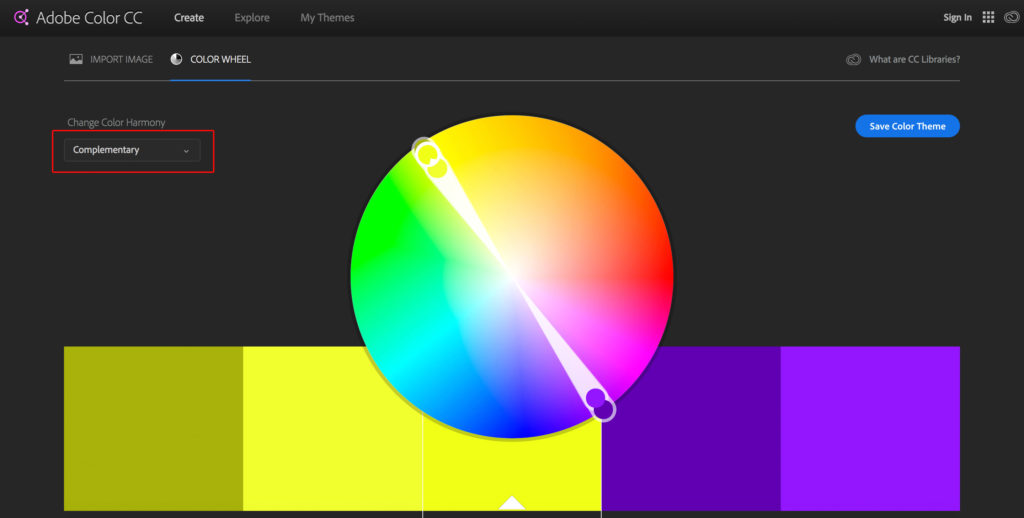Click the Adobe Color CC logo icon
This screenshot has height=518, width=1024.
point(21,18)
